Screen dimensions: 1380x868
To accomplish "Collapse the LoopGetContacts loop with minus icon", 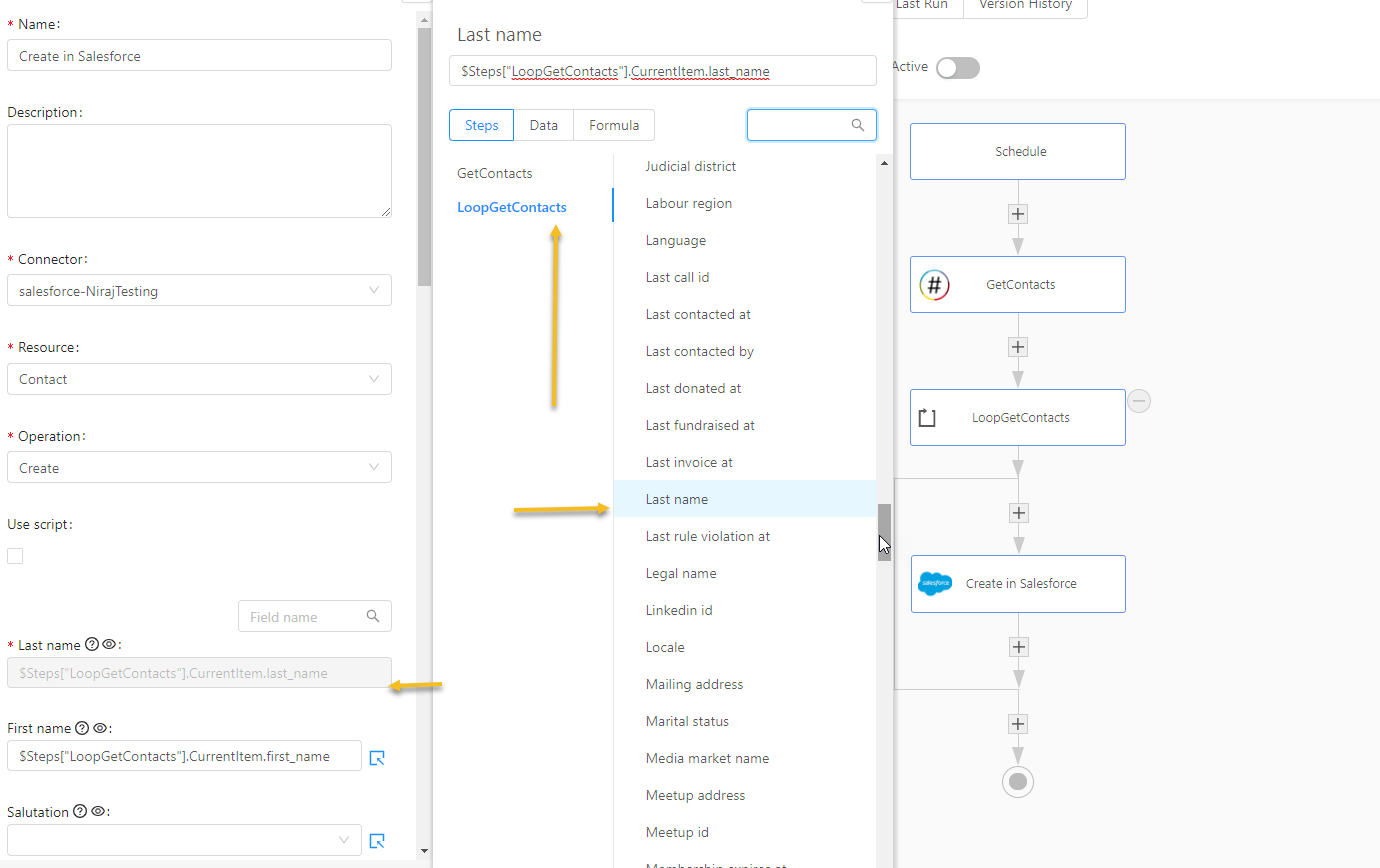I will click(1139, 401).
